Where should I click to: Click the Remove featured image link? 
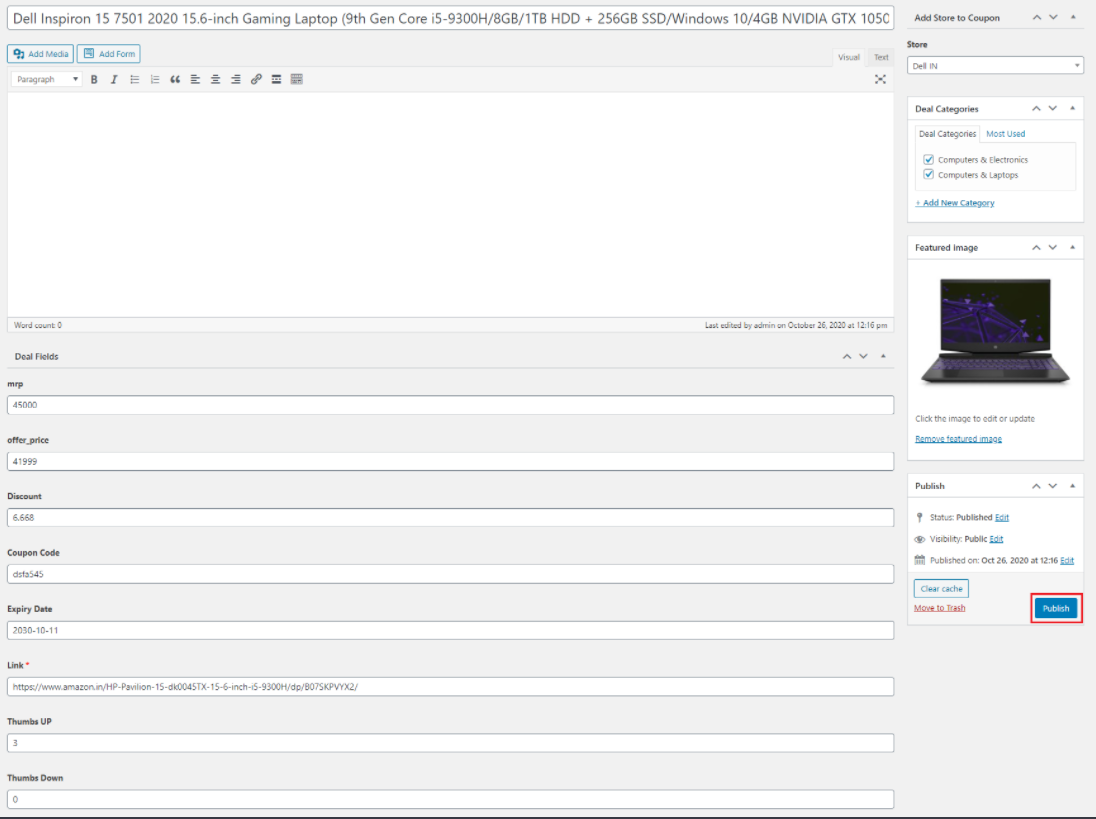click(x=958, y=439)
